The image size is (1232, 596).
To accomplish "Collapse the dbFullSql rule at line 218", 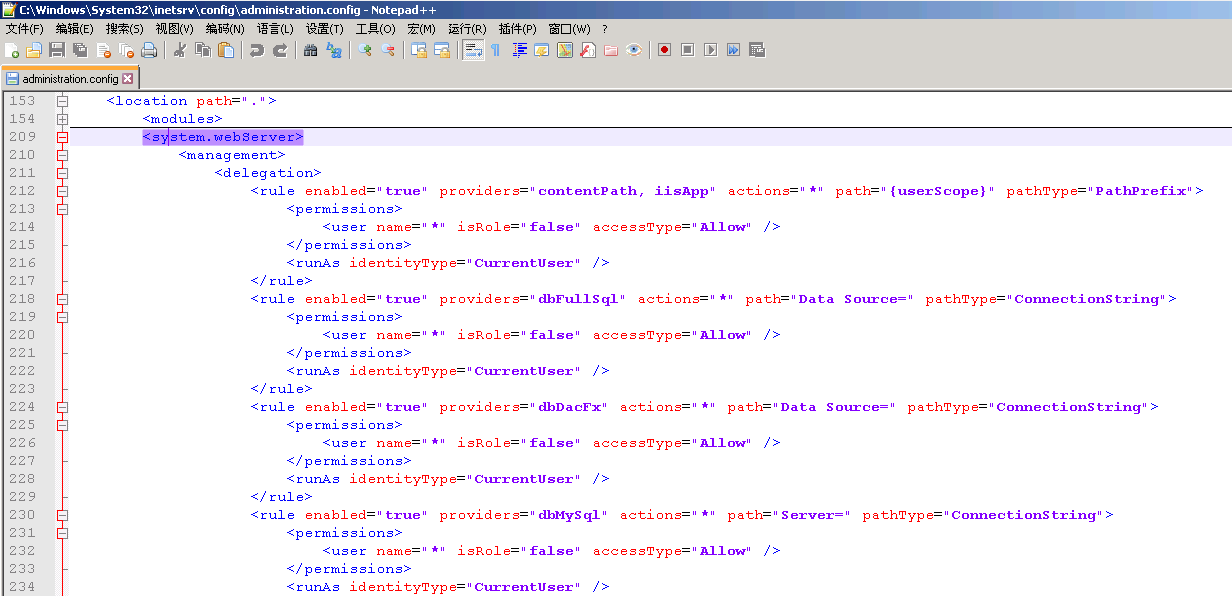I will (x=62, y=299).
